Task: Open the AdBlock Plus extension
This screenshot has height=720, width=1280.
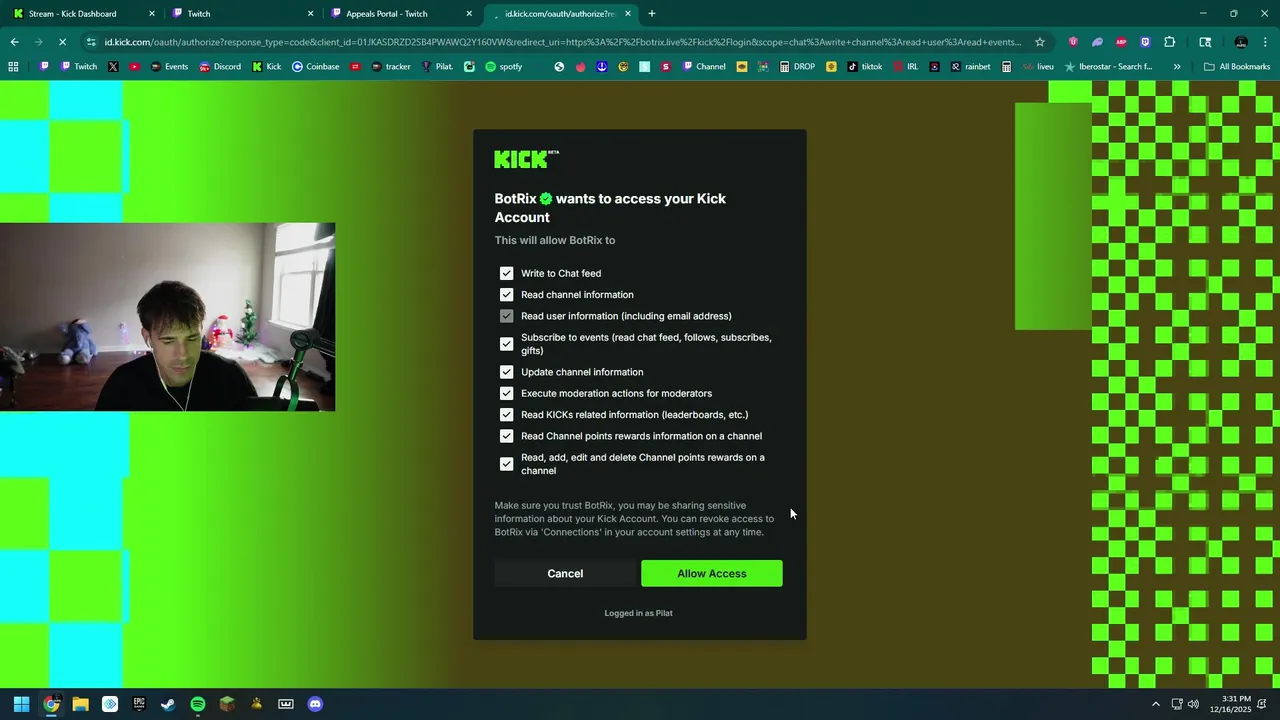Action: (x=1121, y=42)
